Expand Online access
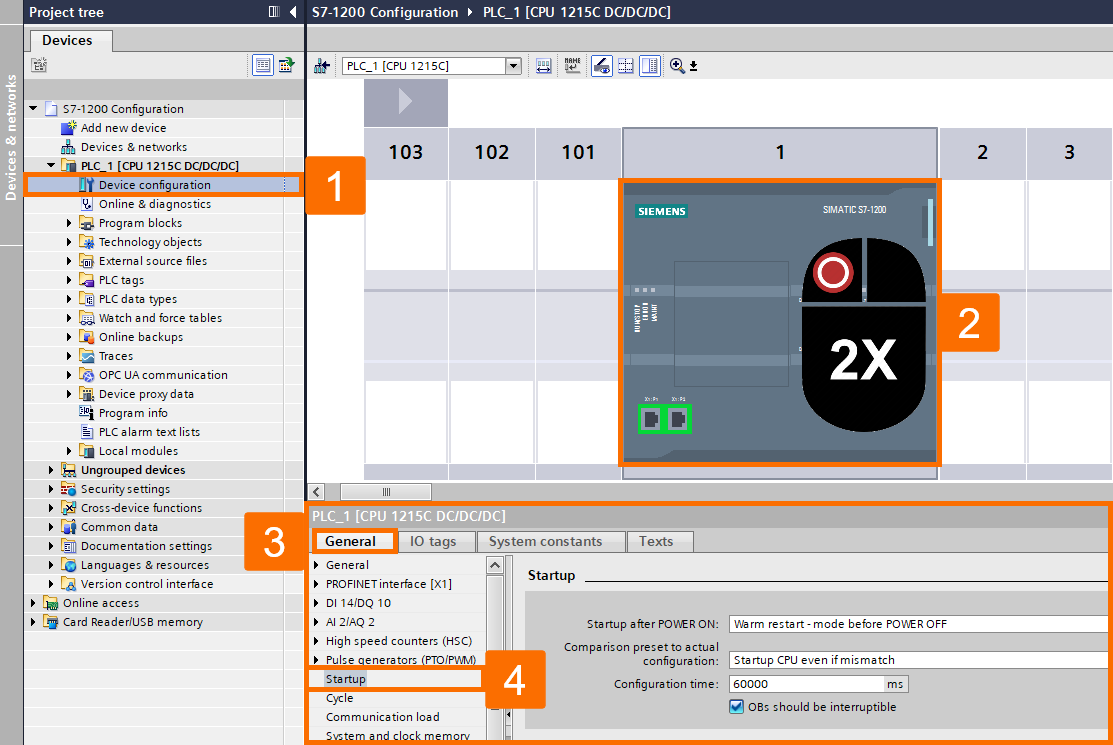 point(33,602)
